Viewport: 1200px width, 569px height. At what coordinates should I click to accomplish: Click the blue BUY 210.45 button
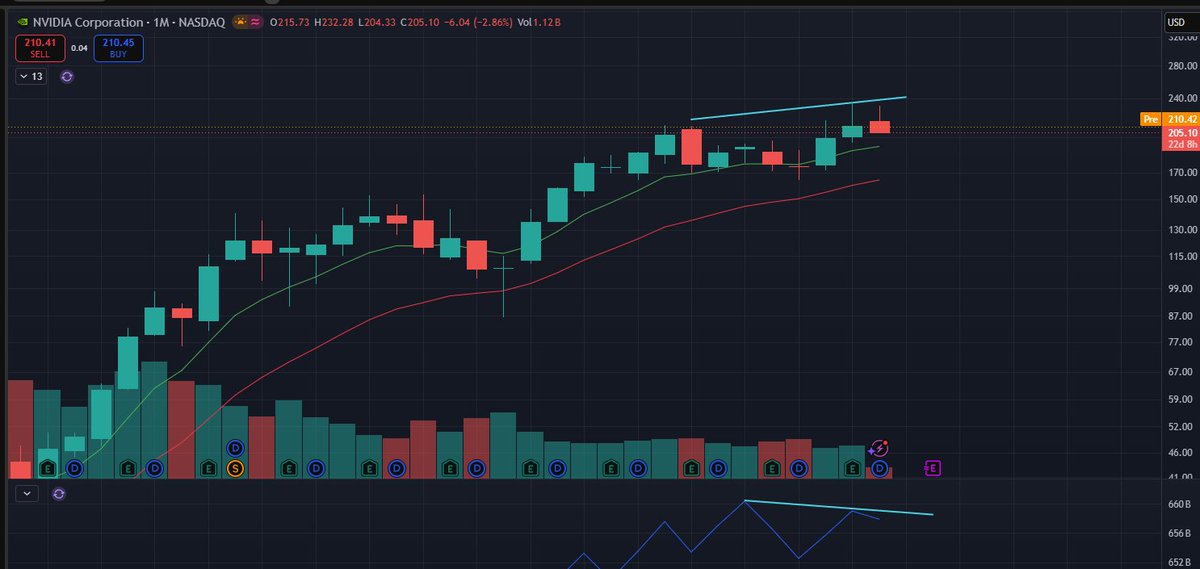(x=119, y=47)
